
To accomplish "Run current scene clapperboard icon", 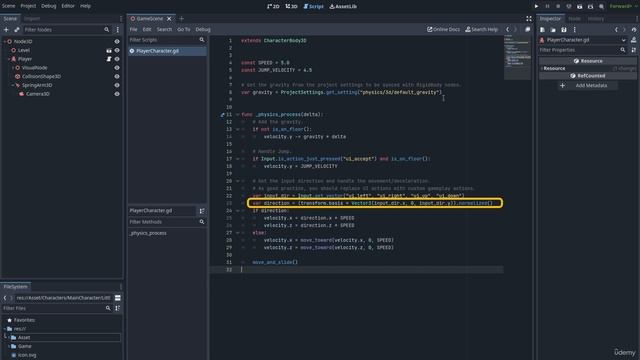I will [580, 6].
